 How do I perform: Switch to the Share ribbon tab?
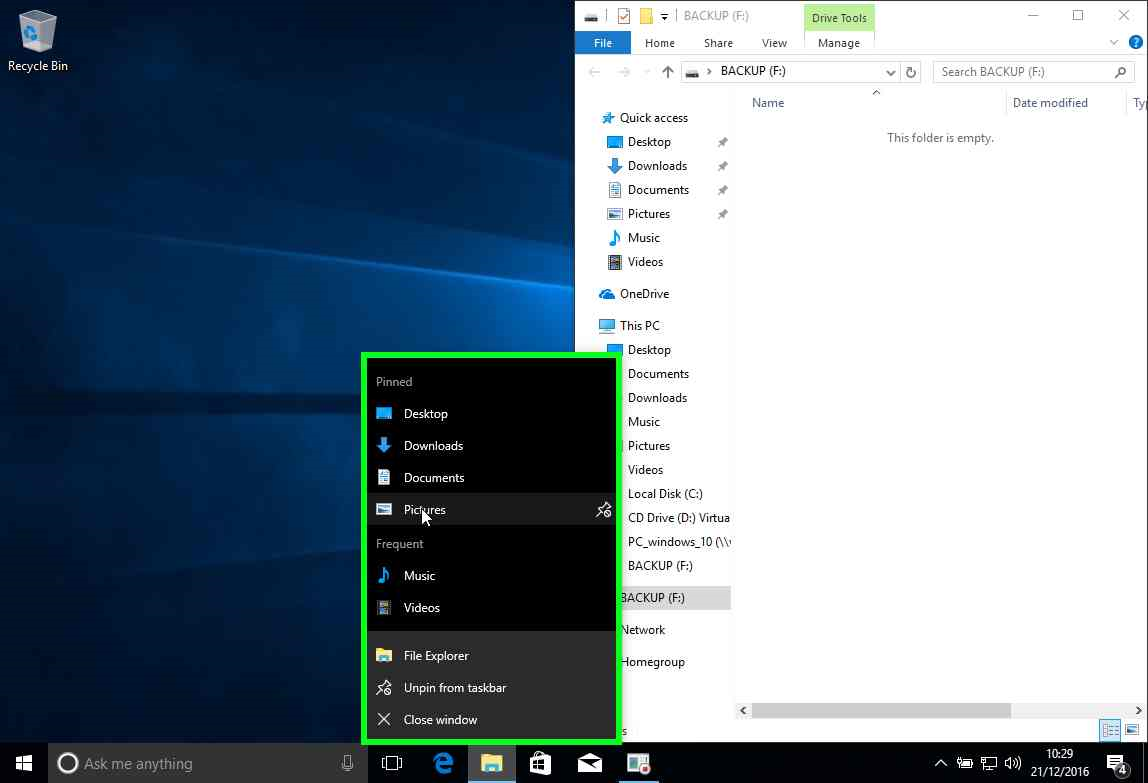pyautogui.click(x=718, y=42)
